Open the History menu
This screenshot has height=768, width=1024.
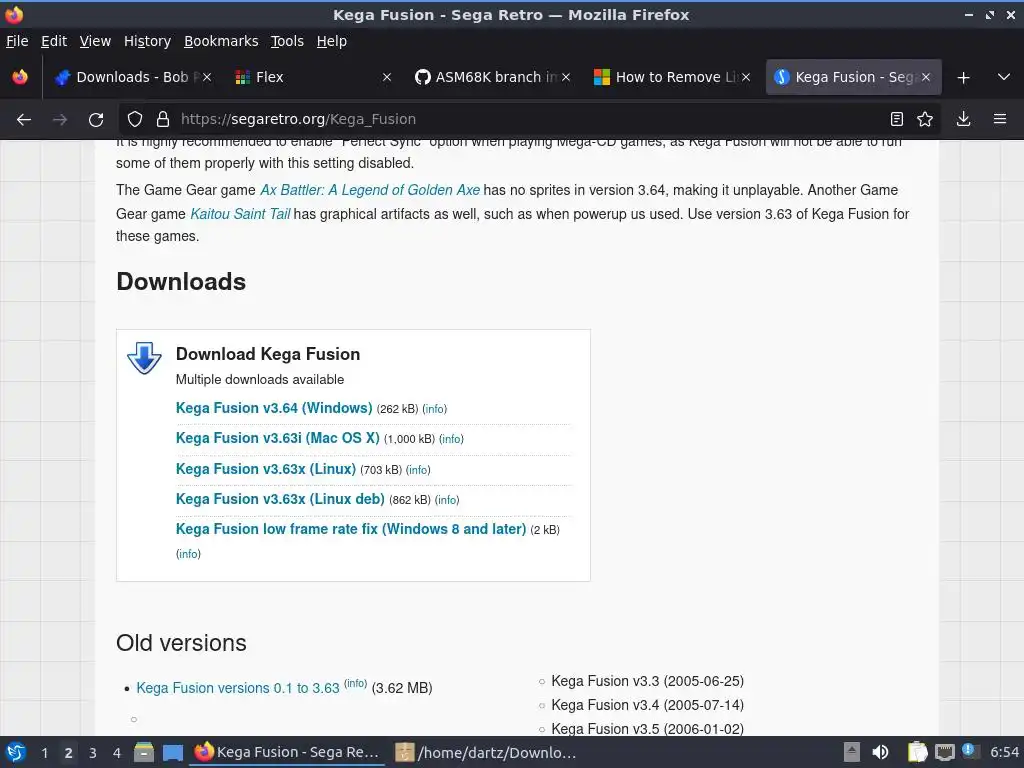pos(147,41)
